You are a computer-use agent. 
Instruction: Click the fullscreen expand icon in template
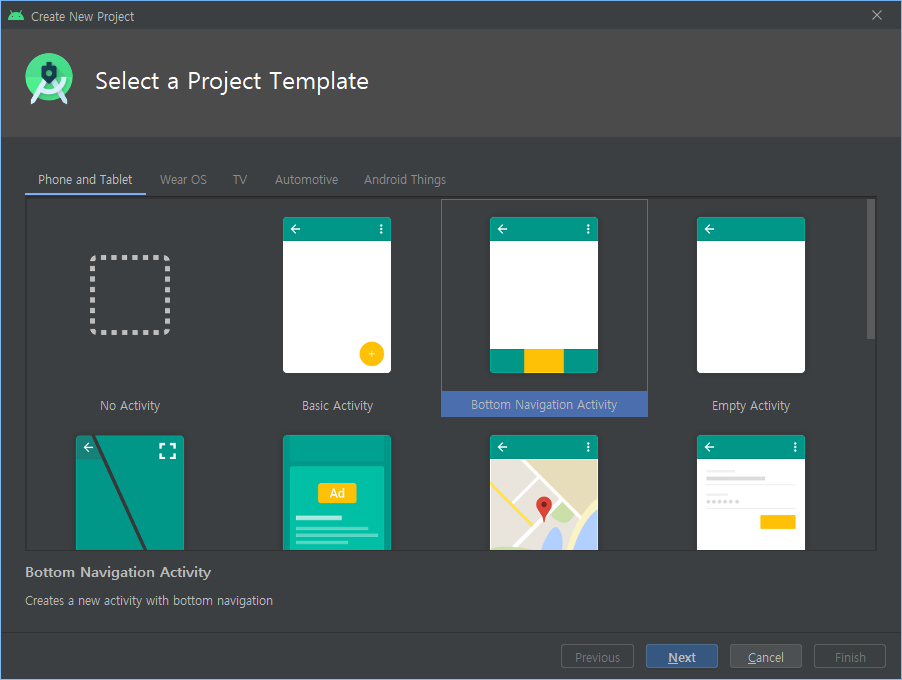point(167,450)
